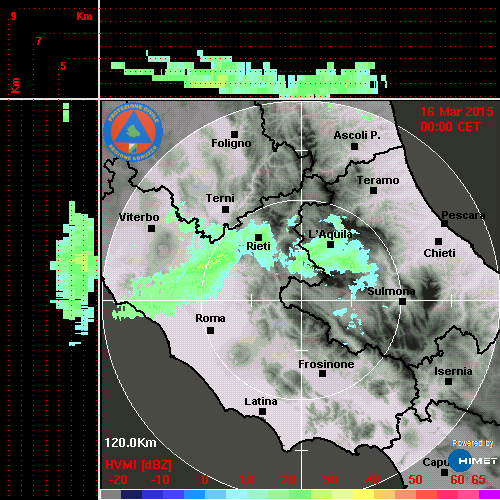This screenshot has width=500, height=500.
Task: Click the Latina city marker
Action: [262, 412]
